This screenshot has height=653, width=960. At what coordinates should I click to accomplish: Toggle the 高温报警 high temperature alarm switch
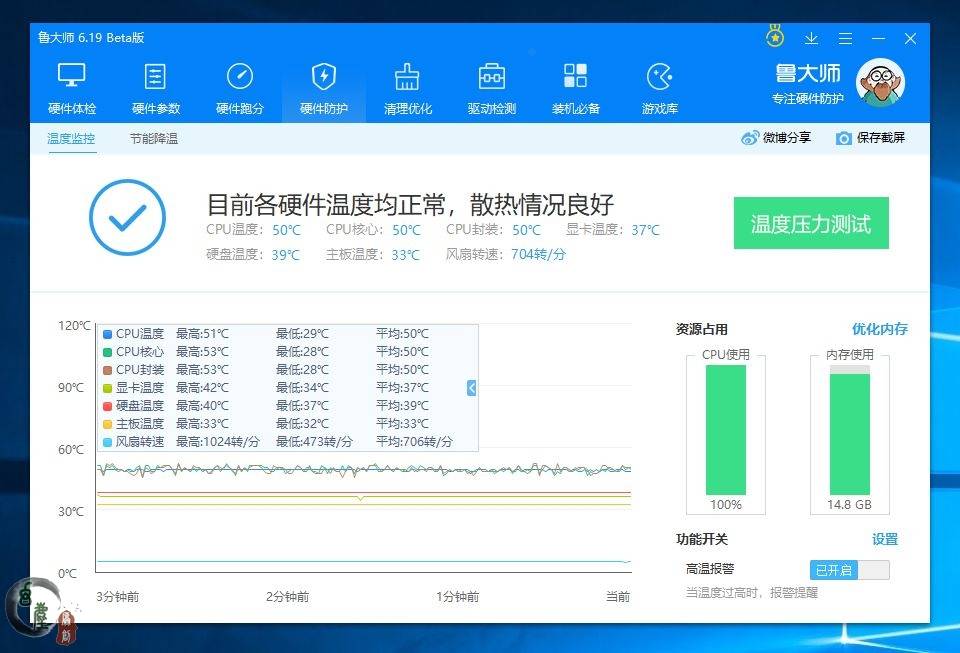click(x=849, y=570)
